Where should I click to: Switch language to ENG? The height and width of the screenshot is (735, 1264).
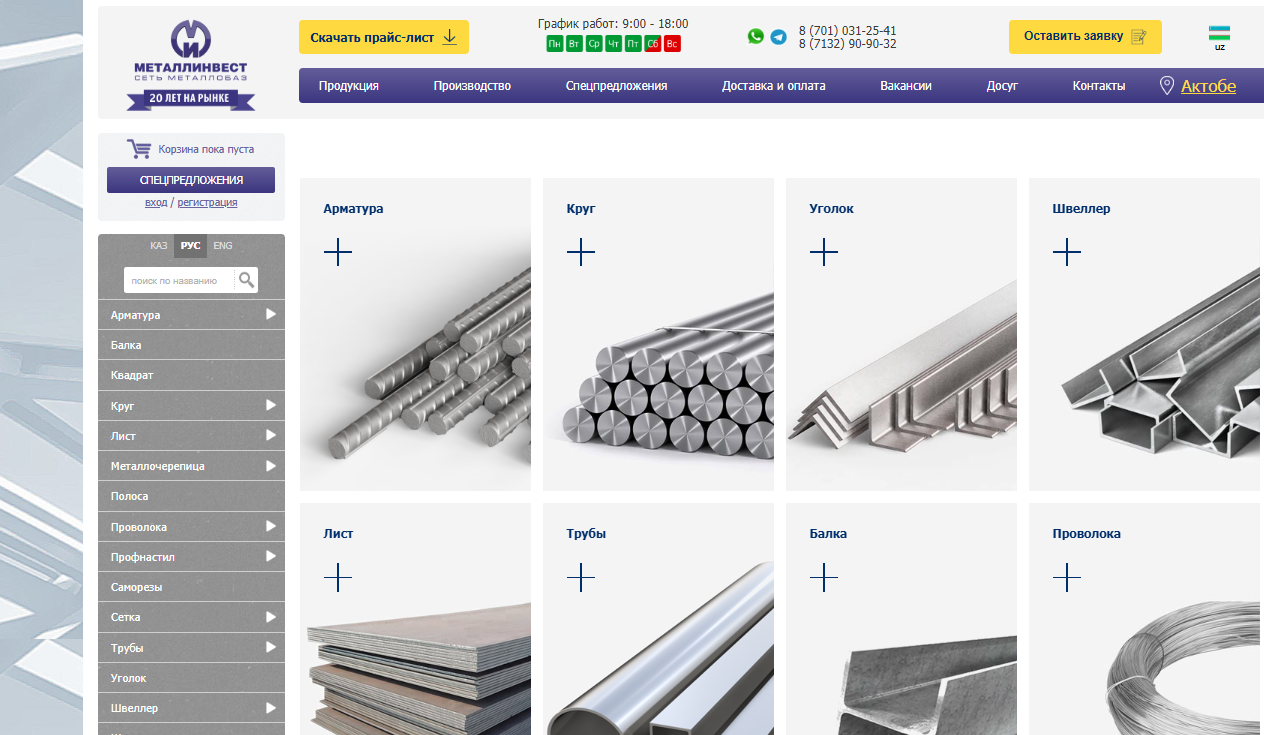223,246
